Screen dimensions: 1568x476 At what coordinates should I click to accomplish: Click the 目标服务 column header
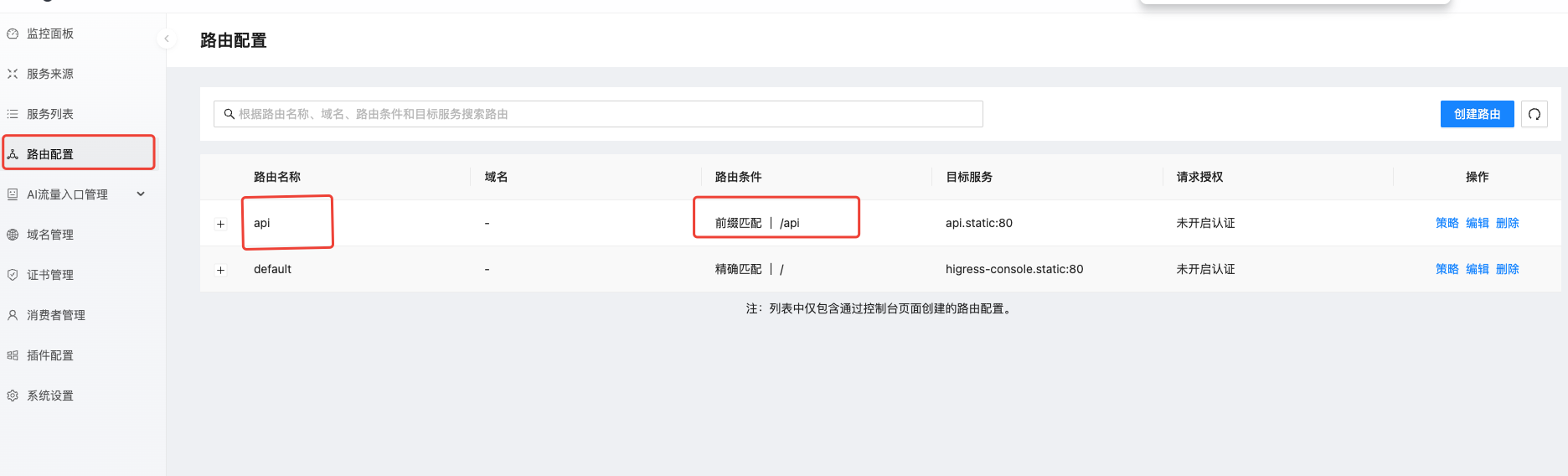coord(969,177)
